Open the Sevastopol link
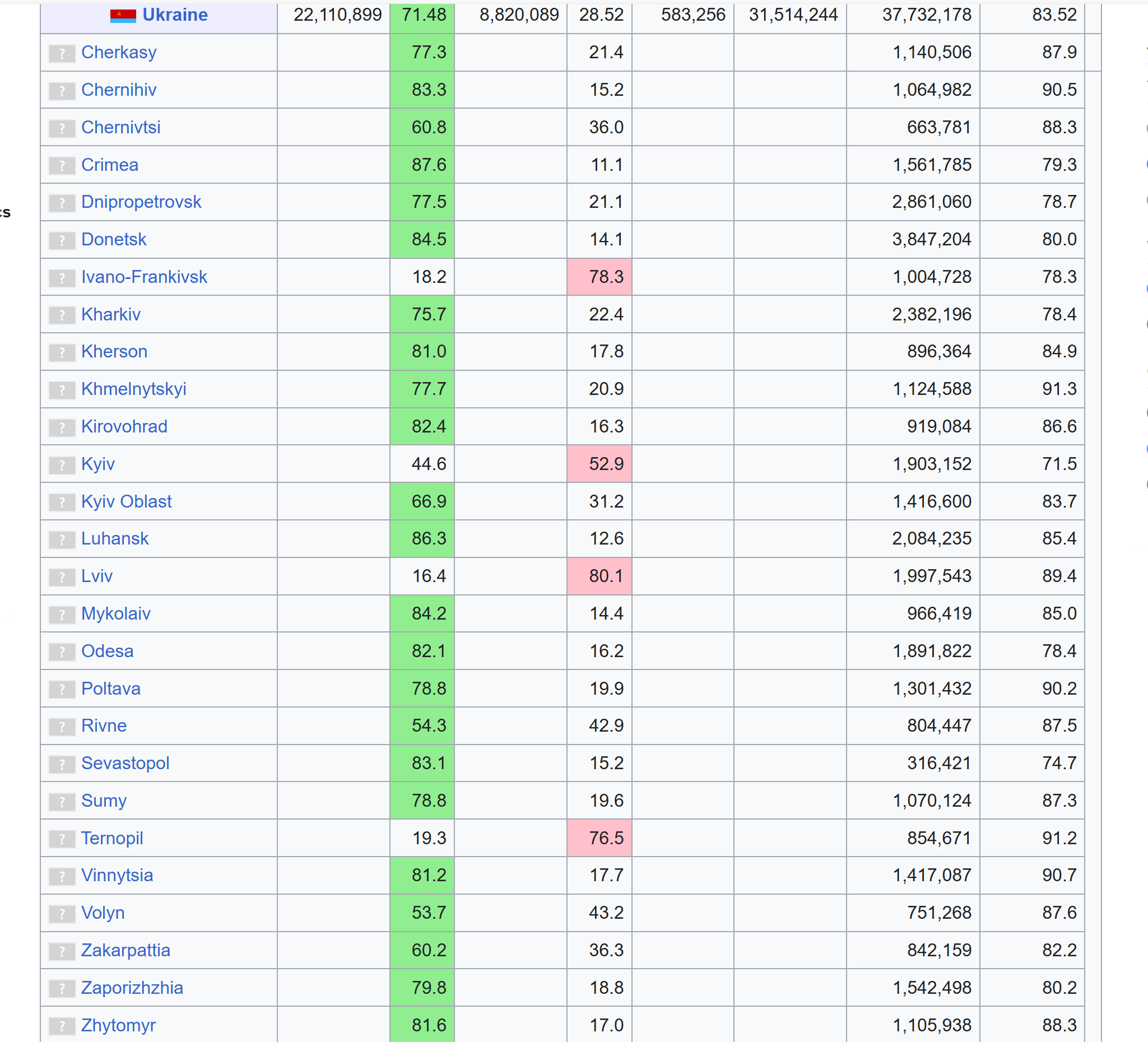Screen dimensions: 1148x1042 126,764
